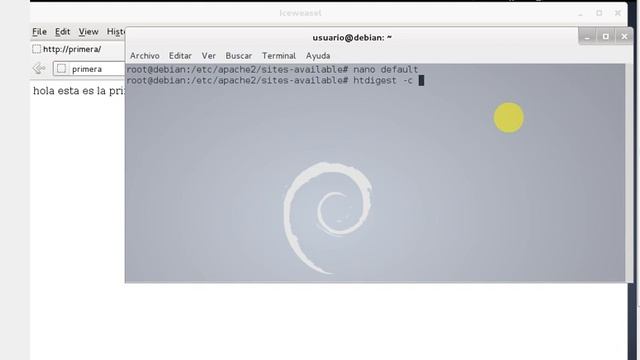Open Iceweasel View menu
Viewport: 640px width, 360px height.
88,31
